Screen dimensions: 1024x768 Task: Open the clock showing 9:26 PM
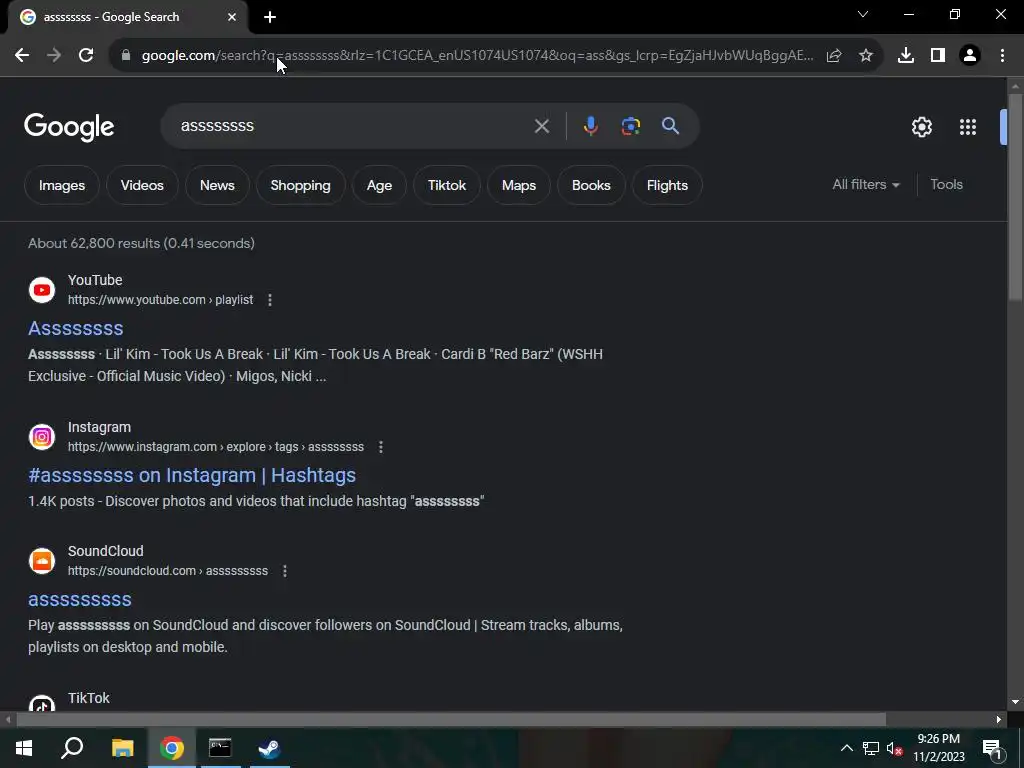point(938,739)
